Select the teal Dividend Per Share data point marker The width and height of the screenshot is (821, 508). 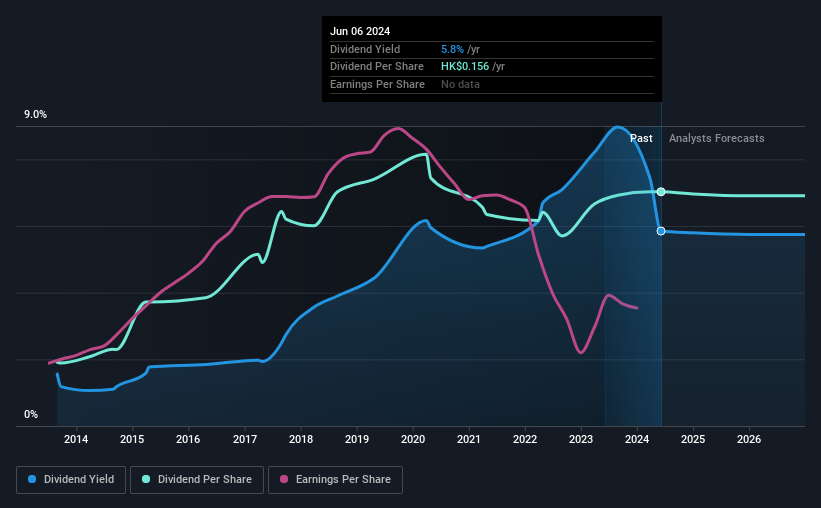(661, 192)
